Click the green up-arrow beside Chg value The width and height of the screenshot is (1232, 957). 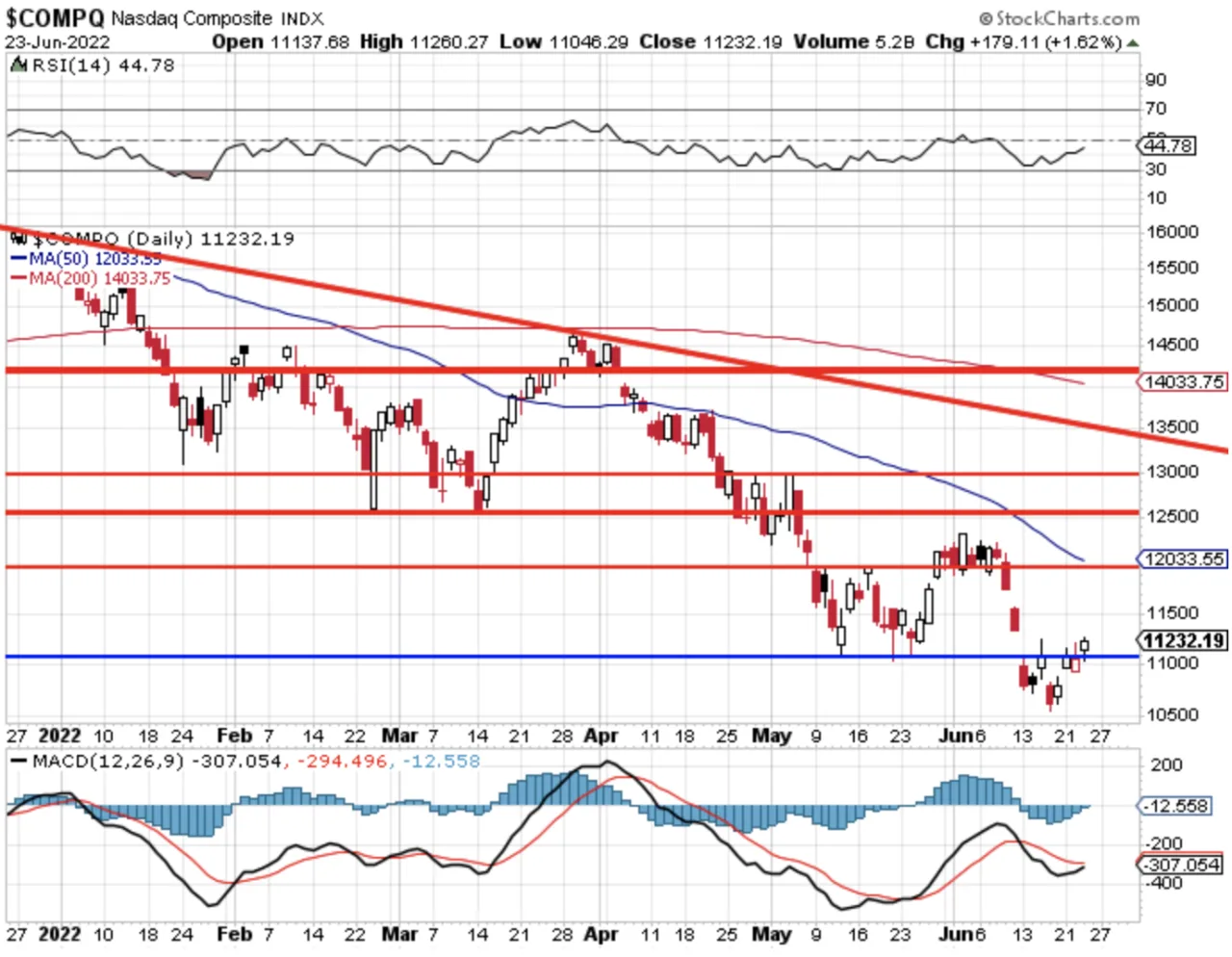tap(1133, 43)
